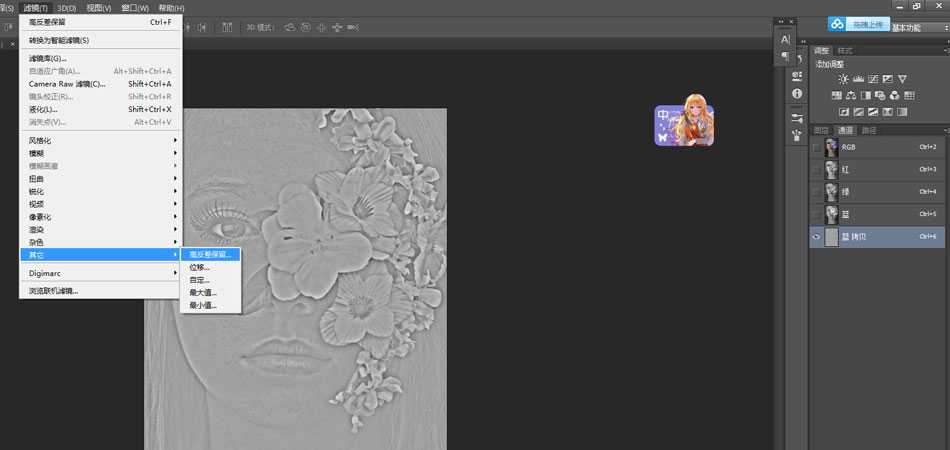Add a Brightness/Contrast adjustment

[x=843, y=79]
